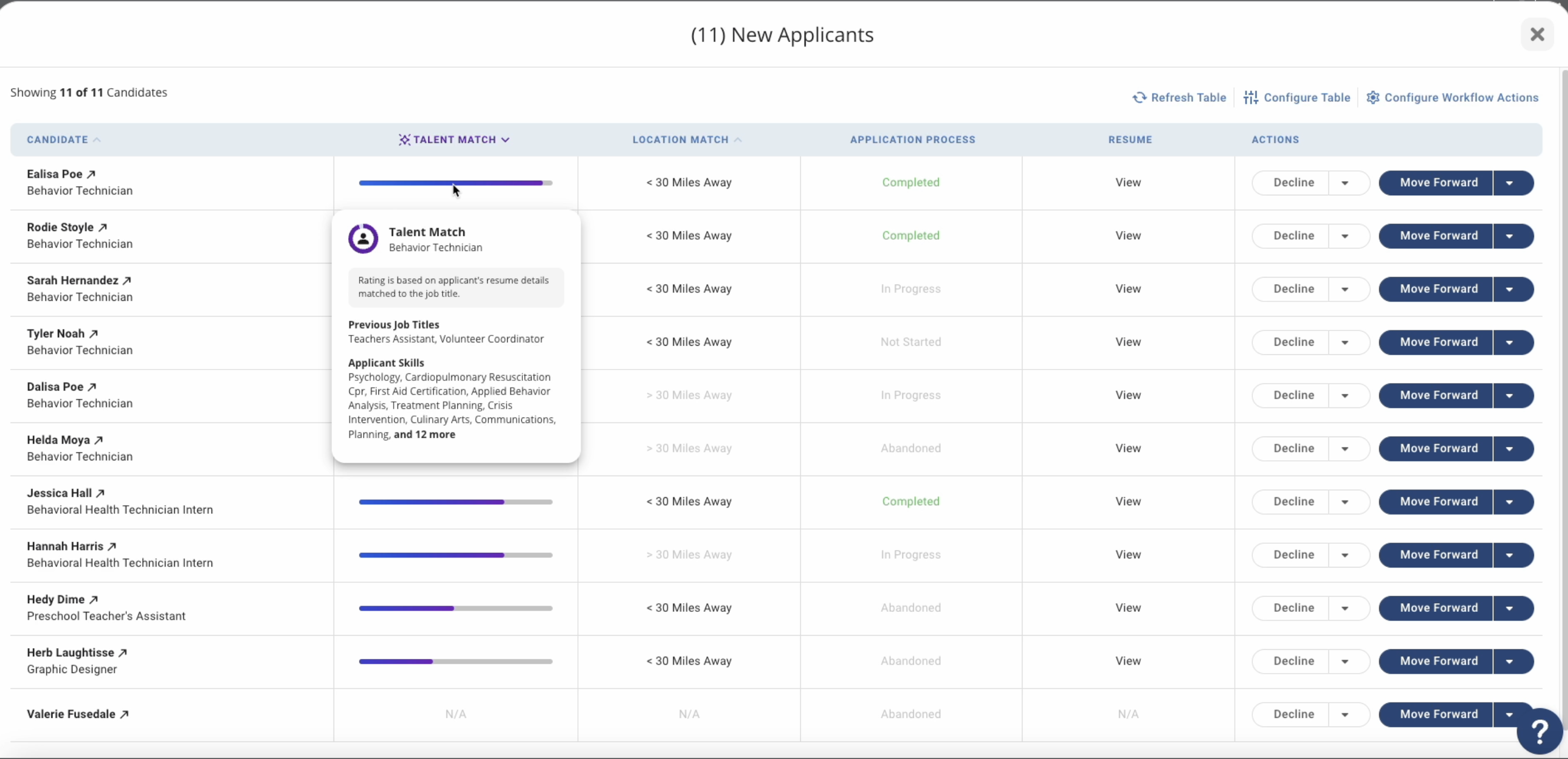Sort by Location Match column header

click(687, 140)
